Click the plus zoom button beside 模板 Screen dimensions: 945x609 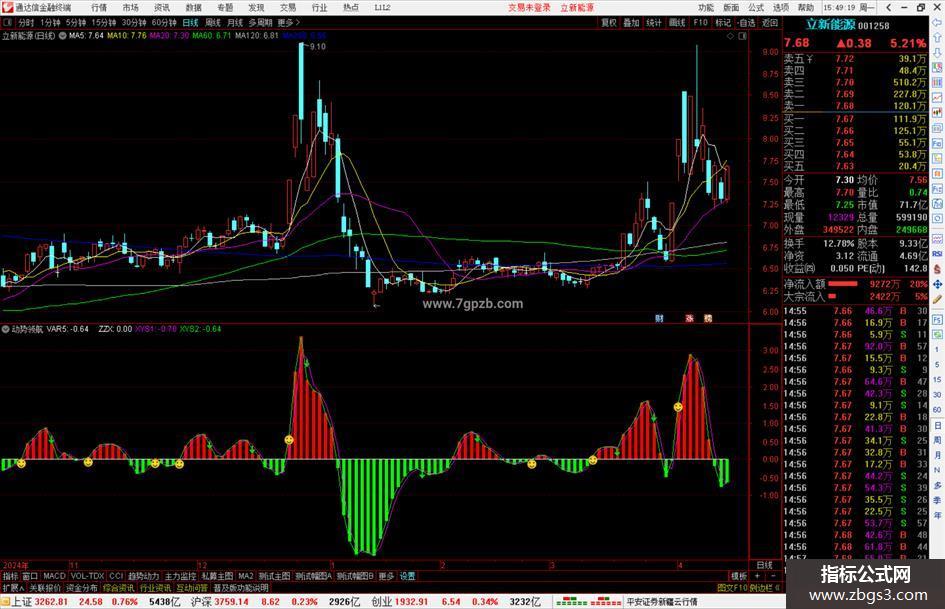pyautogui.click(x=758, y=576)
